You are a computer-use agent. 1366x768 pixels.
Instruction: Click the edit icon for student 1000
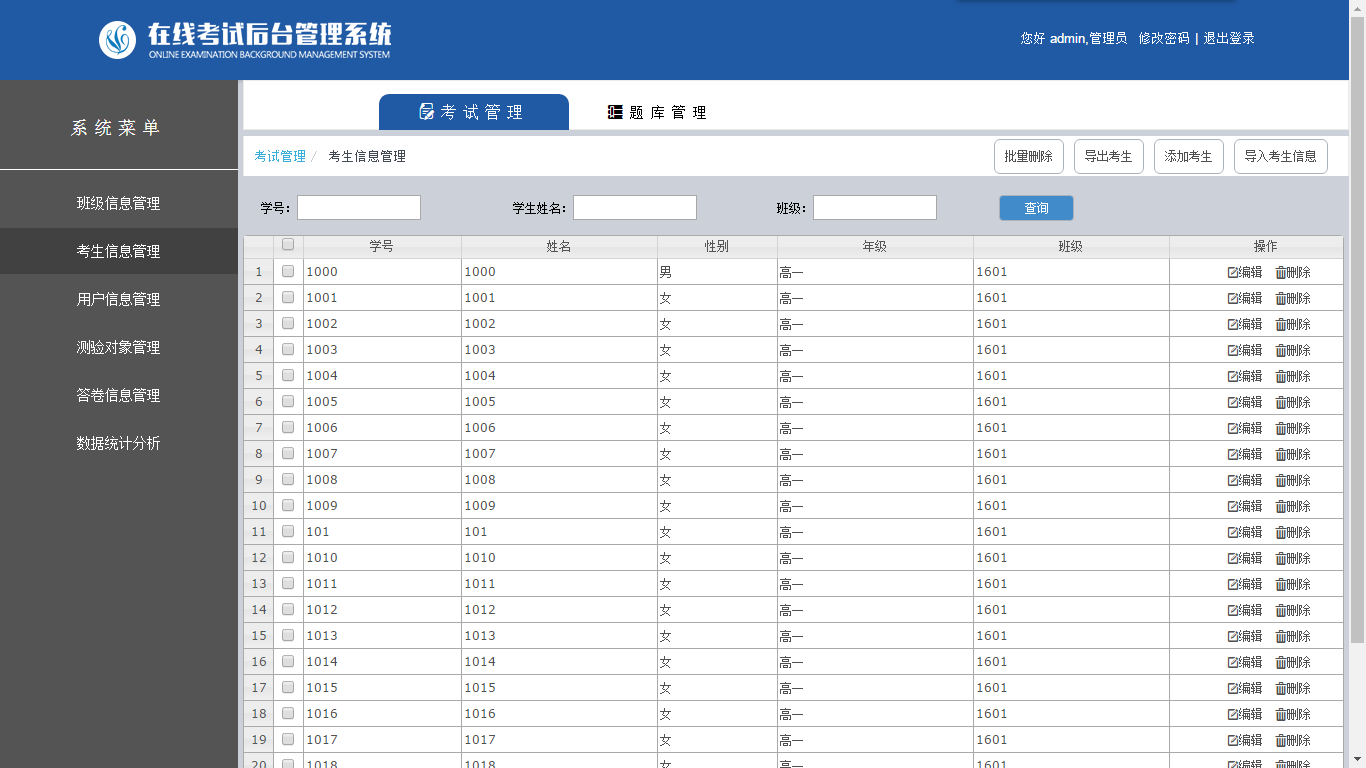click(1233, 272)
